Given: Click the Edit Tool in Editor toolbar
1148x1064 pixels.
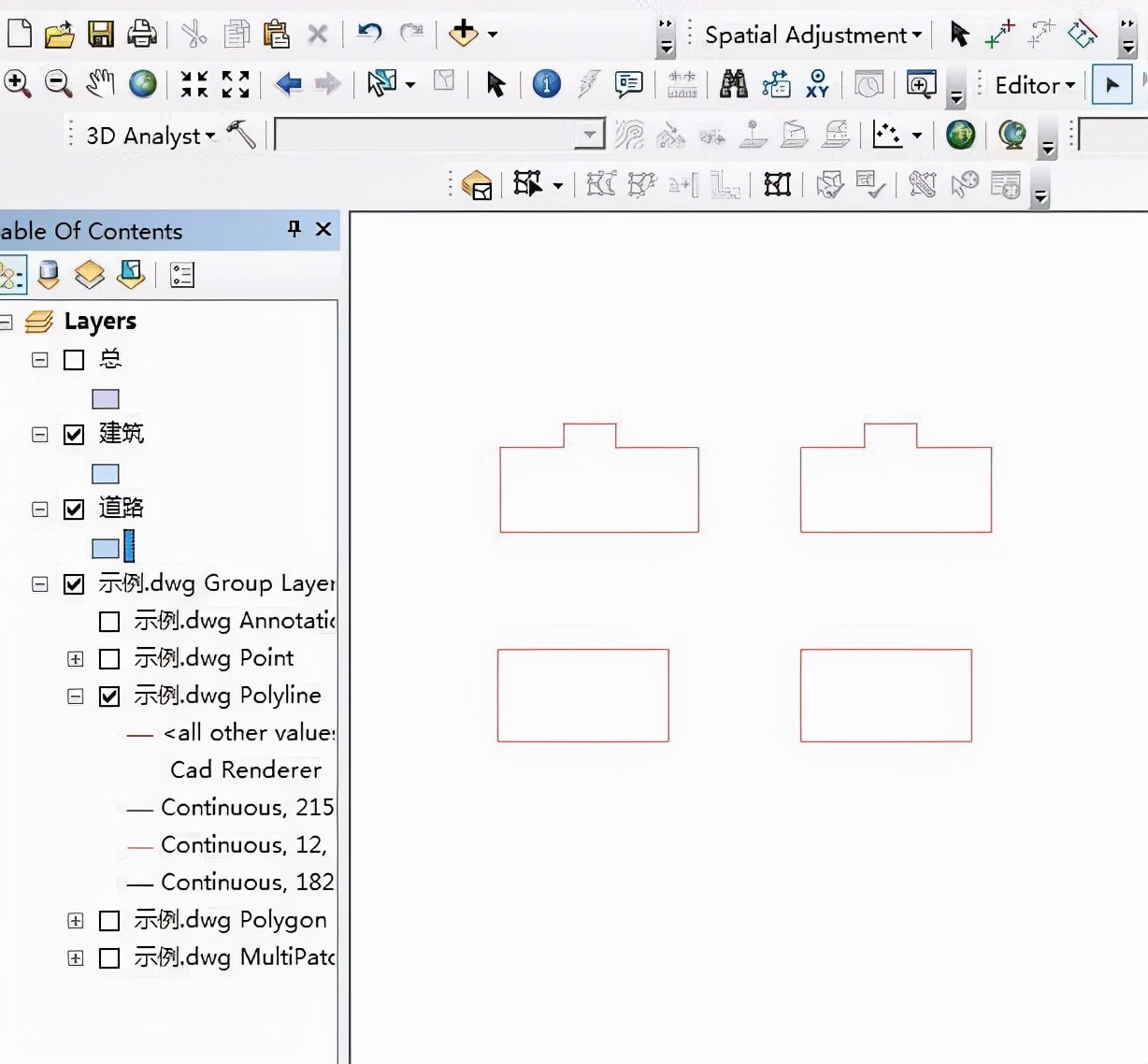Looking at the screenshot, I should tap(1112, 85).
